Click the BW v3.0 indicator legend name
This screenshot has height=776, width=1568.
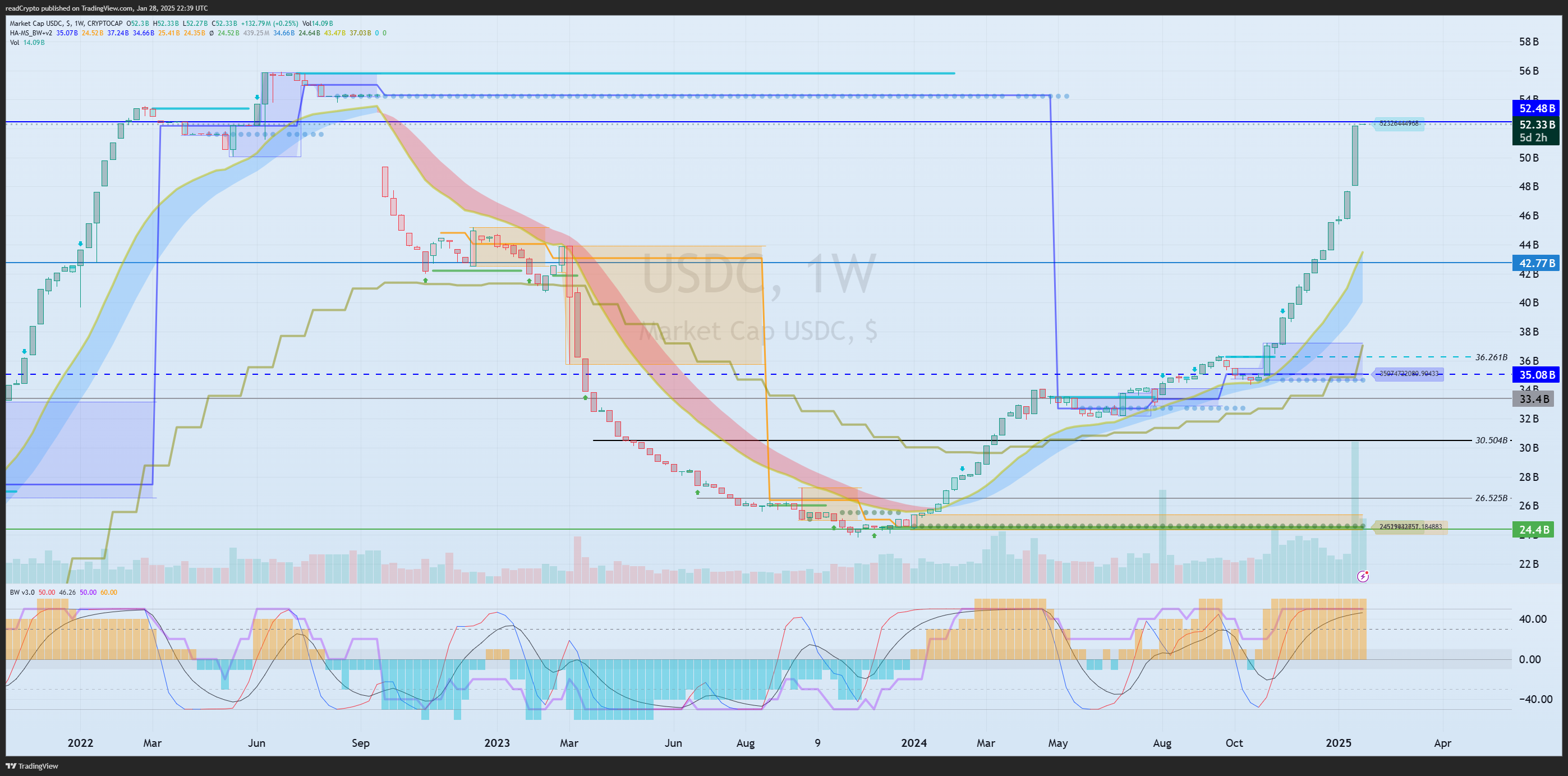pos(22,592)
